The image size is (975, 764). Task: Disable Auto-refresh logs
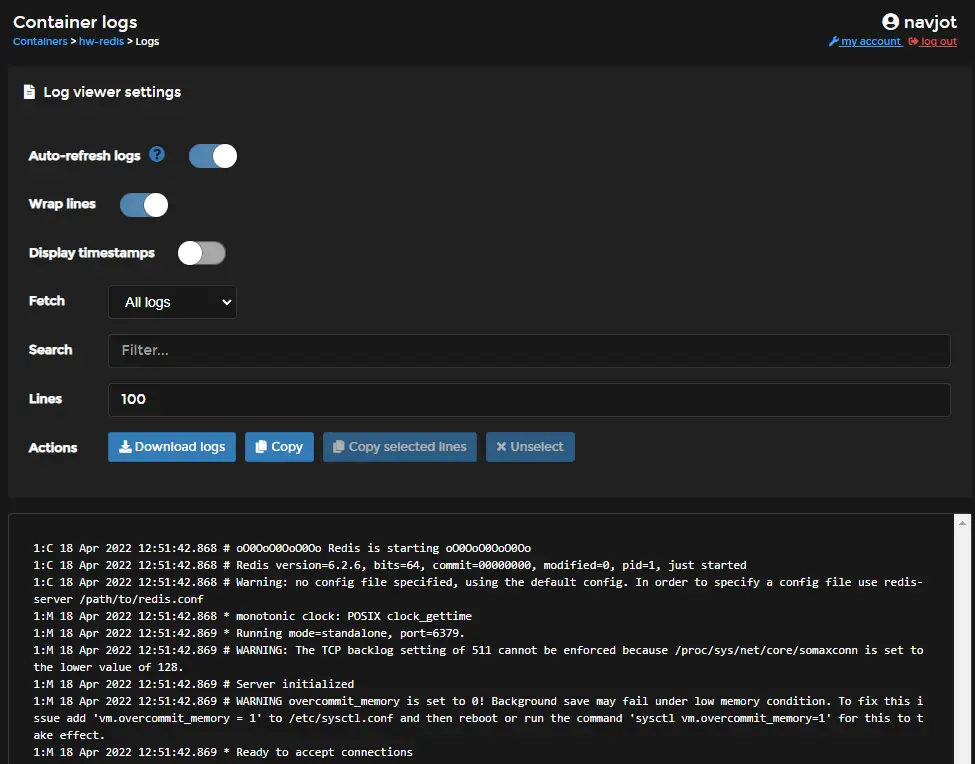[212, 155]
